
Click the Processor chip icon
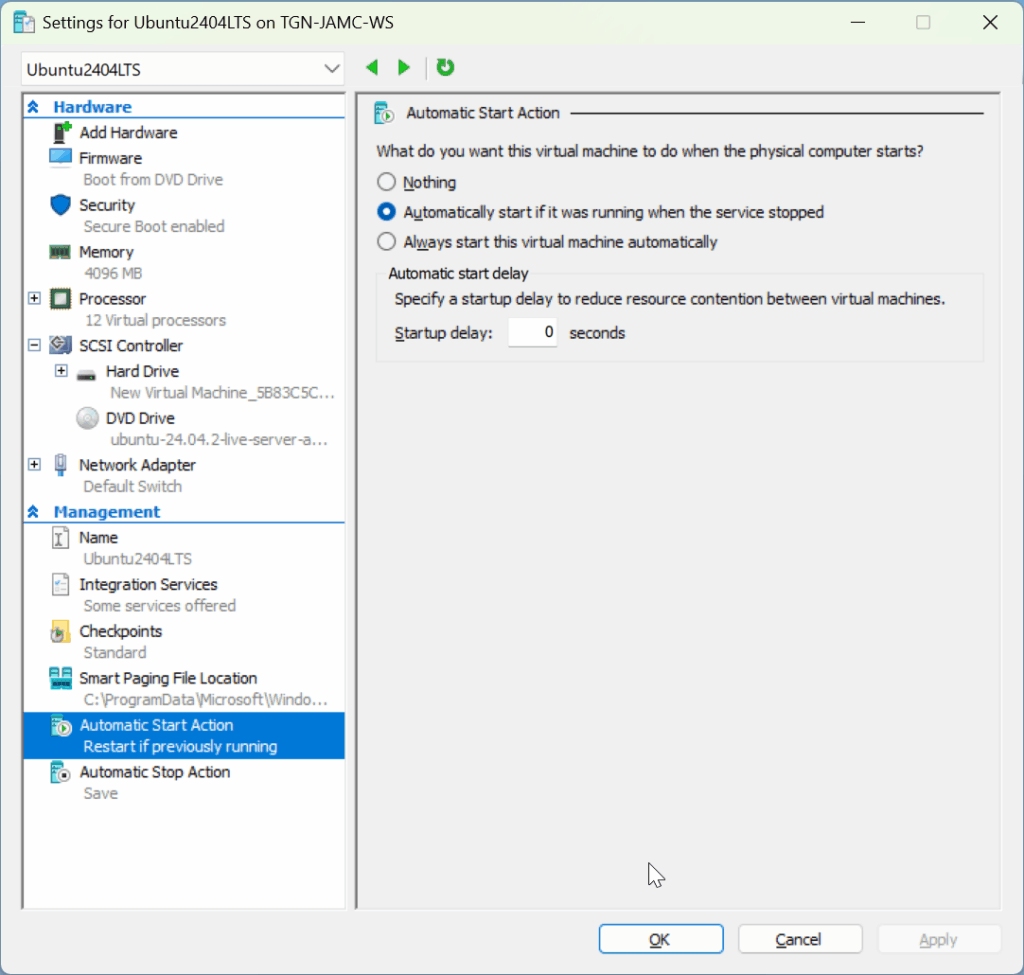coord(61,299)
